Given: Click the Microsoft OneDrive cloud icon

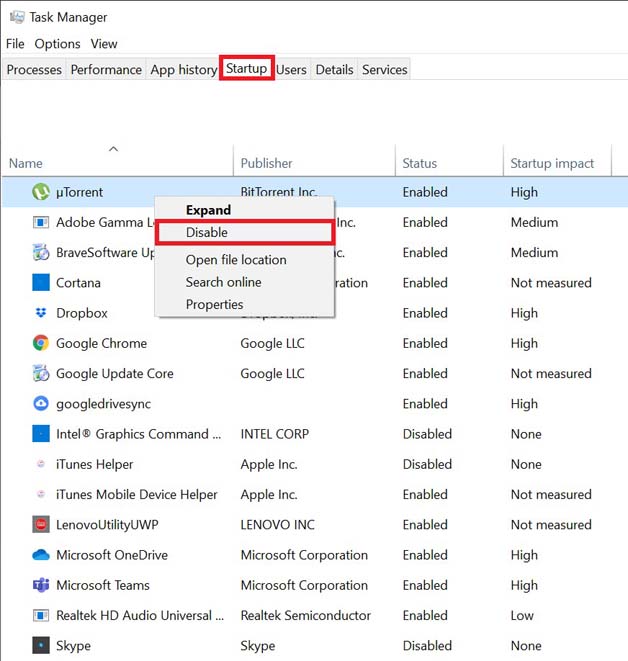Looking at the screenshot, I should point(41,555).
